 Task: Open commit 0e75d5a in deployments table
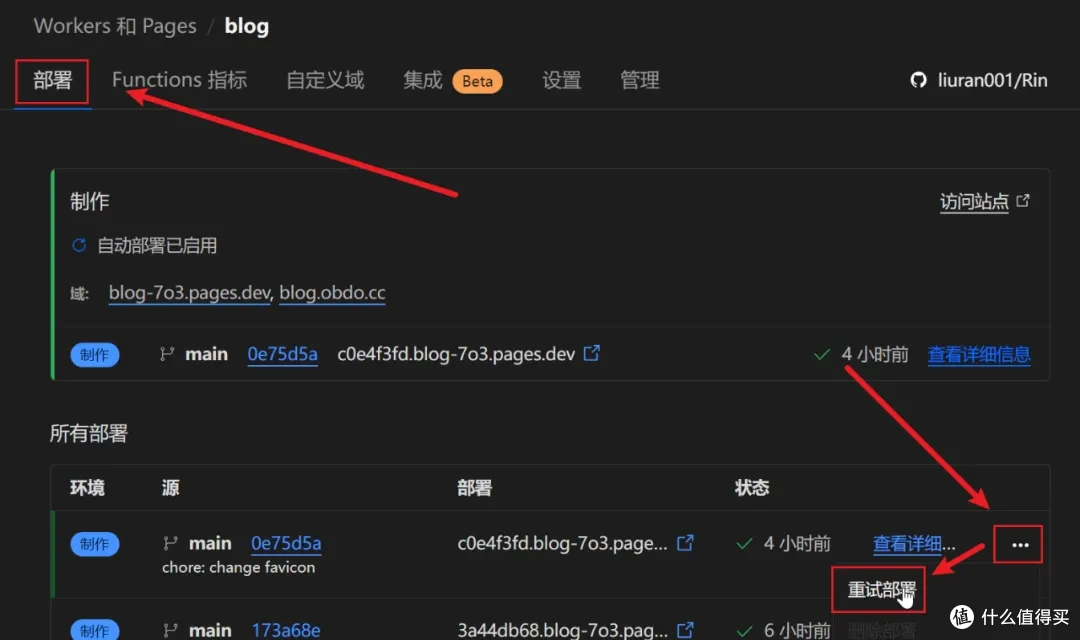(x=286, y=544)
